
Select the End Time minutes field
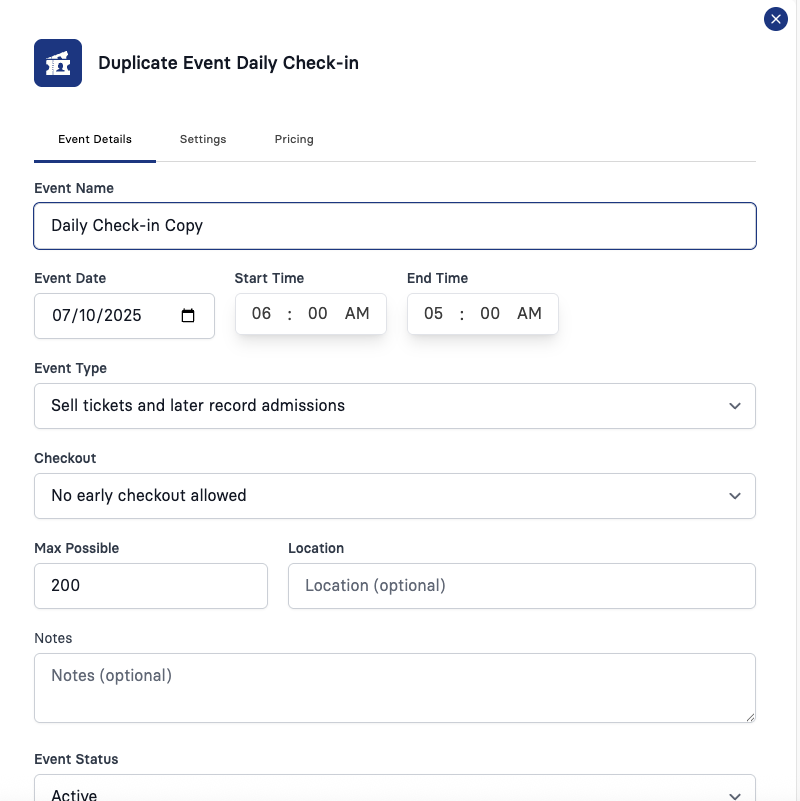coord(489,313)
